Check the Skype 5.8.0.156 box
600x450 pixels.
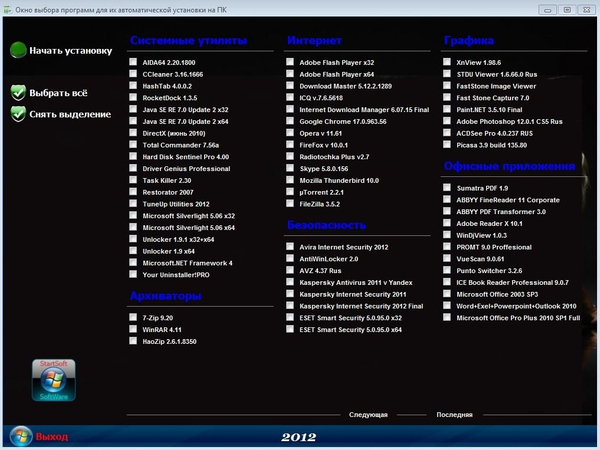(x=290, y=168)
